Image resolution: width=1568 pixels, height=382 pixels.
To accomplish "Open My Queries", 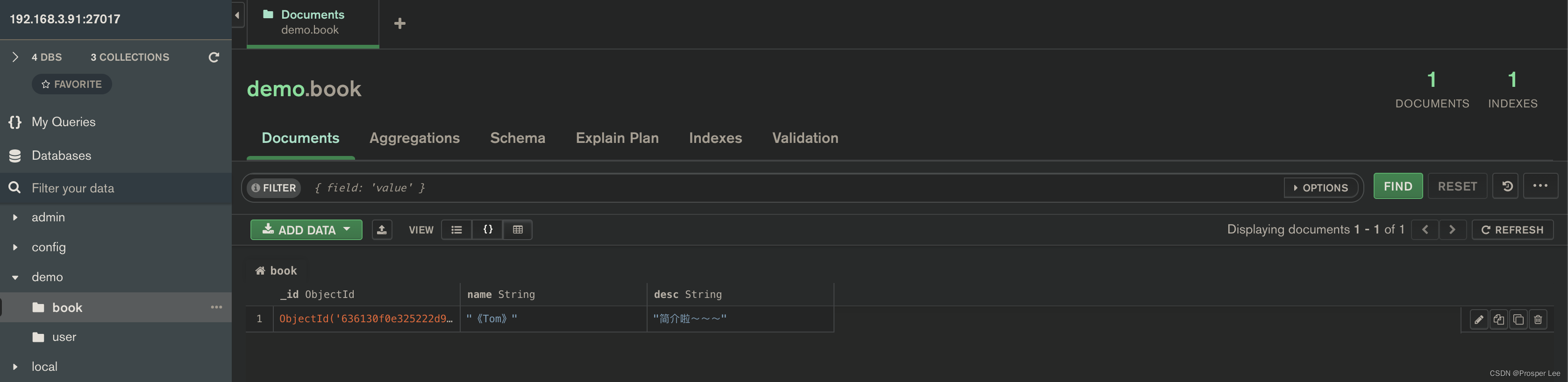I will [63, 122].
